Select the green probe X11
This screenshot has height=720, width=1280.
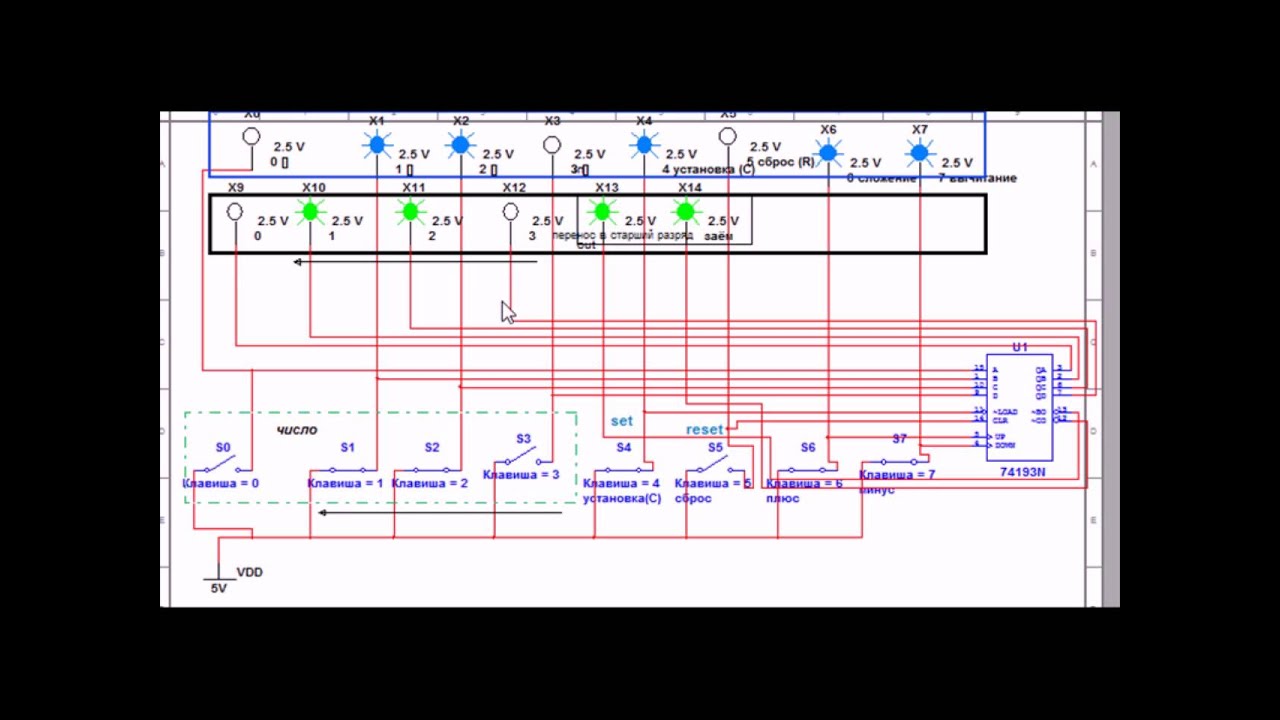click(x=410, y=211)
